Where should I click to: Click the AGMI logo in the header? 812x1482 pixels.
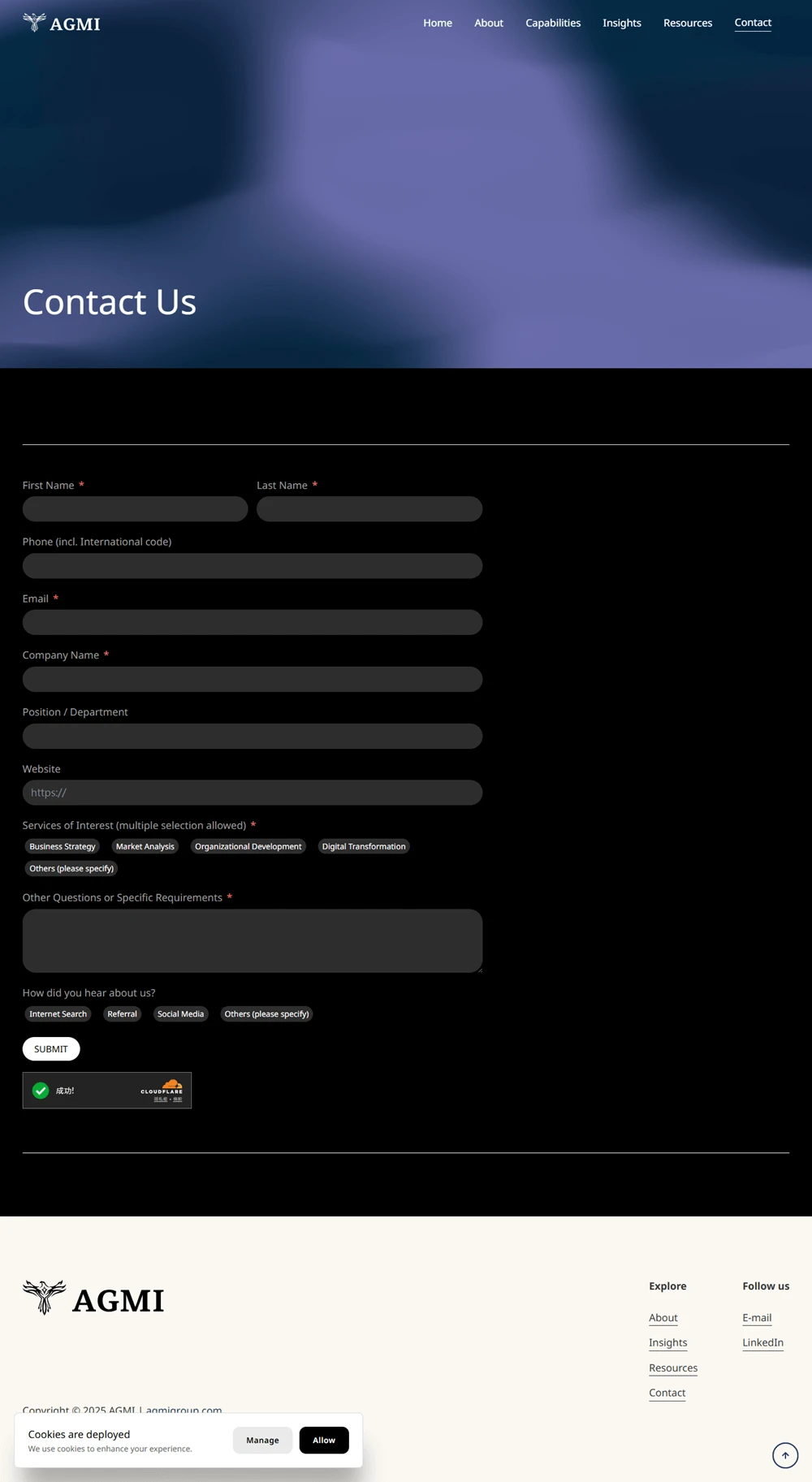pos(62,23)
